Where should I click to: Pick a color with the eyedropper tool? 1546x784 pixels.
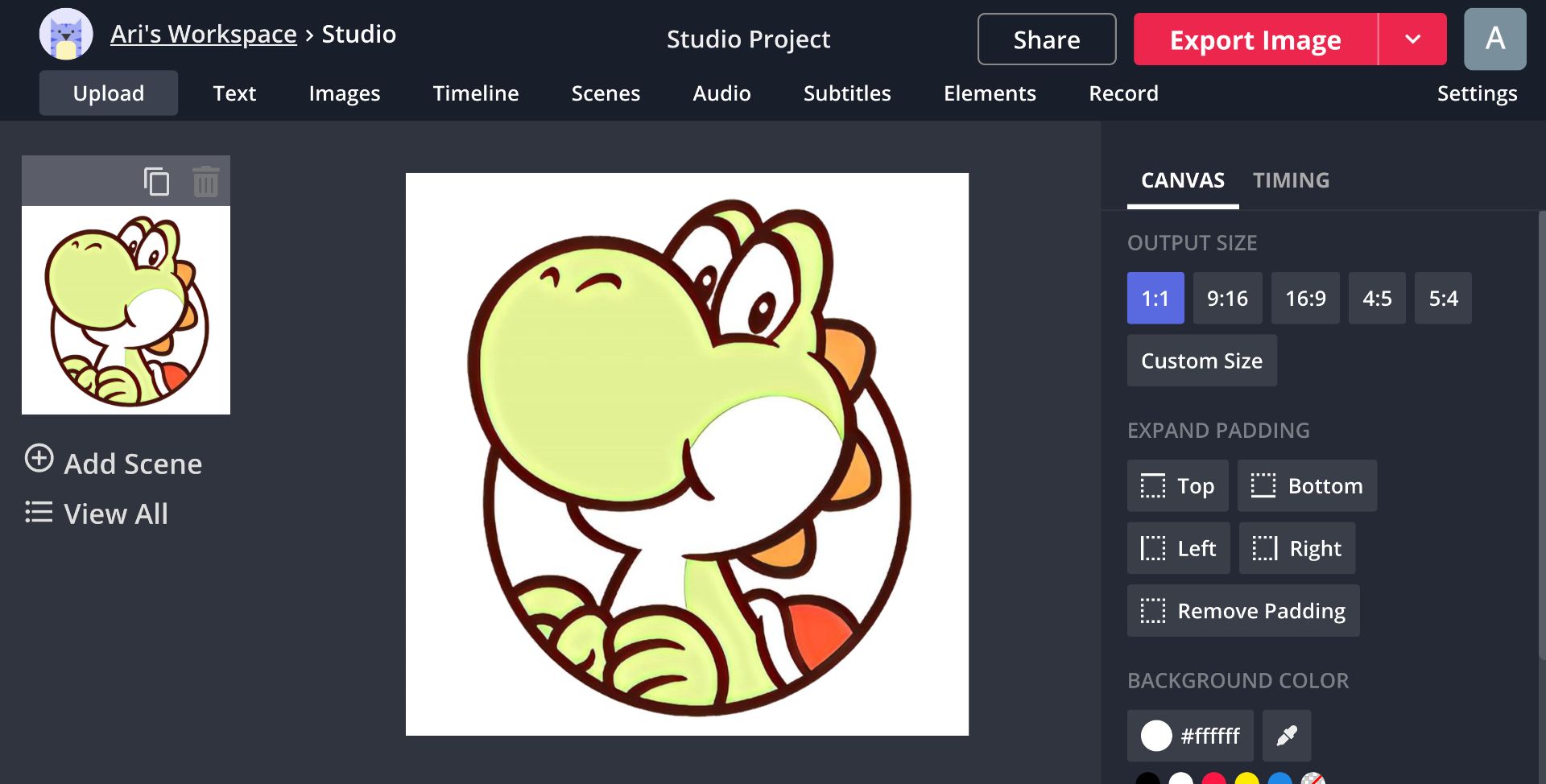click(1286, 736)
